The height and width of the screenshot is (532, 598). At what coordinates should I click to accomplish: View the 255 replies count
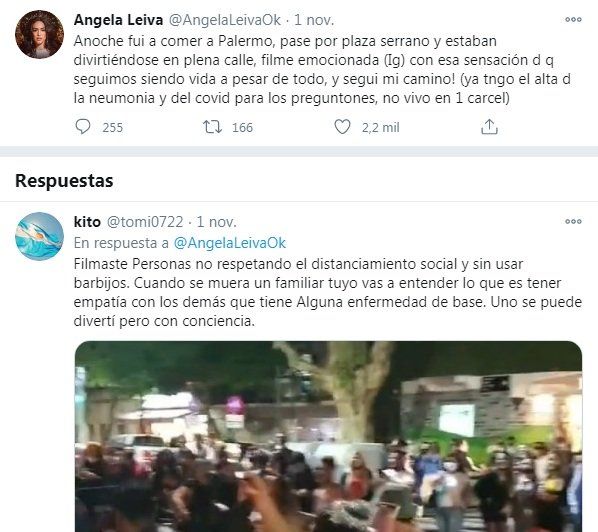pos(113,127)
